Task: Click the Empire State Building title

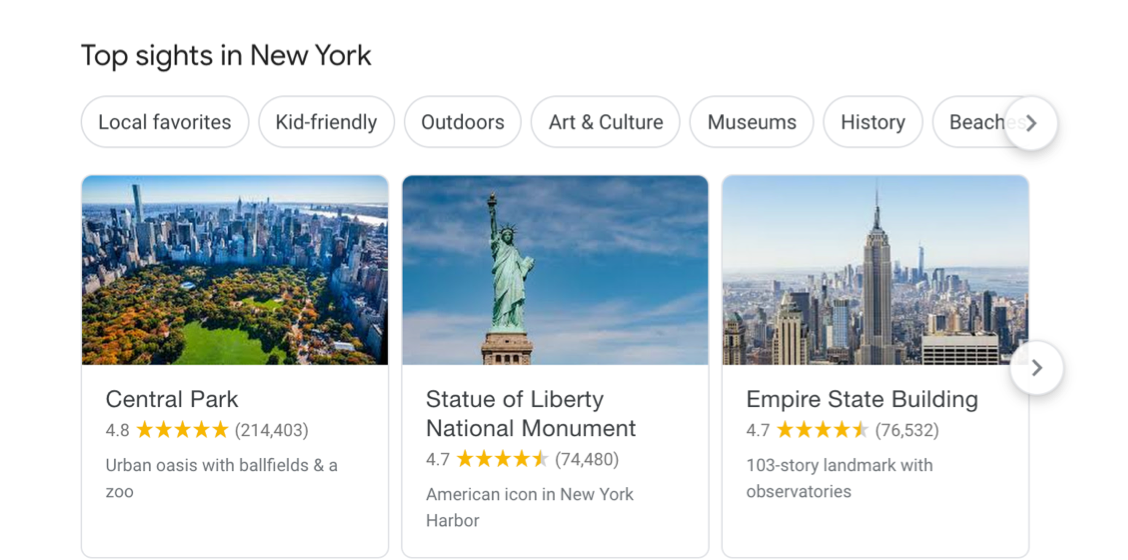Action: pos(862,399)
